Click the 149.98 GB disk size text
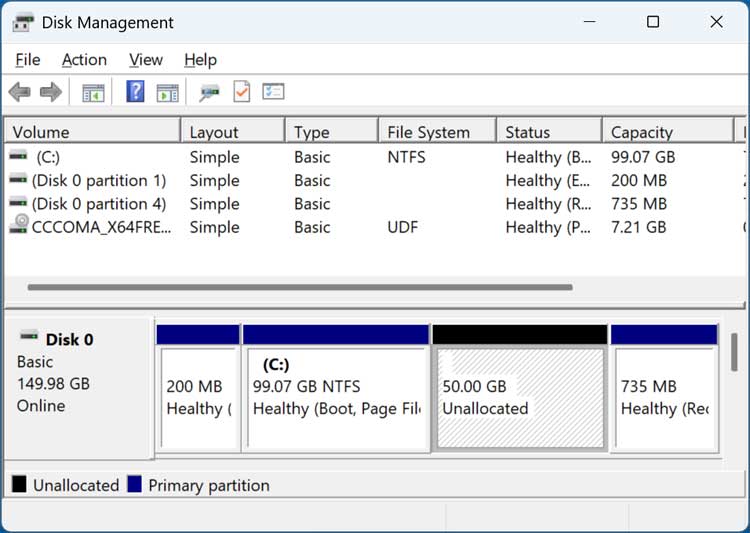750x533 pixels. click(53, 384)
